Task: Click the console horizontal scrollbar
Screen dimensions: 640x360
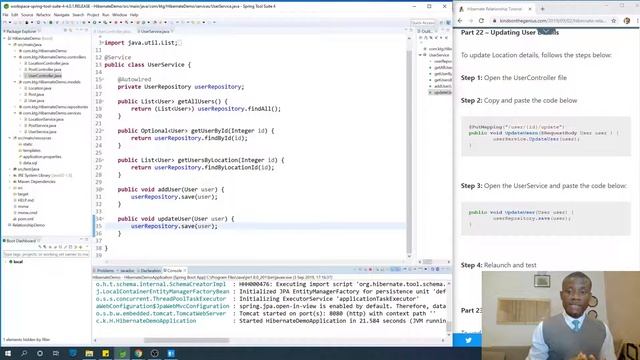Action: pos(187,340)
